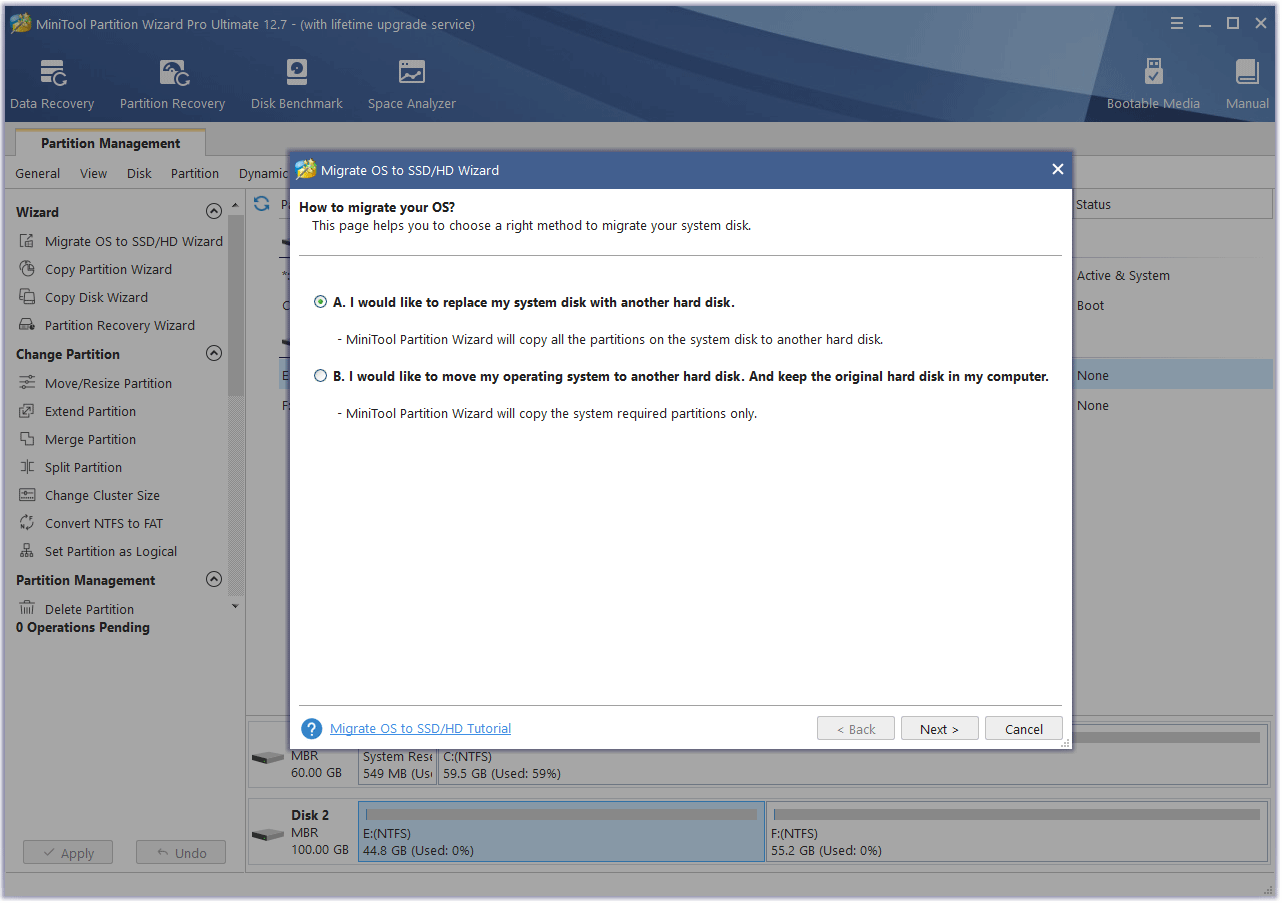
Task: Click the Next button in wizard
Action: tap(939, 729)
